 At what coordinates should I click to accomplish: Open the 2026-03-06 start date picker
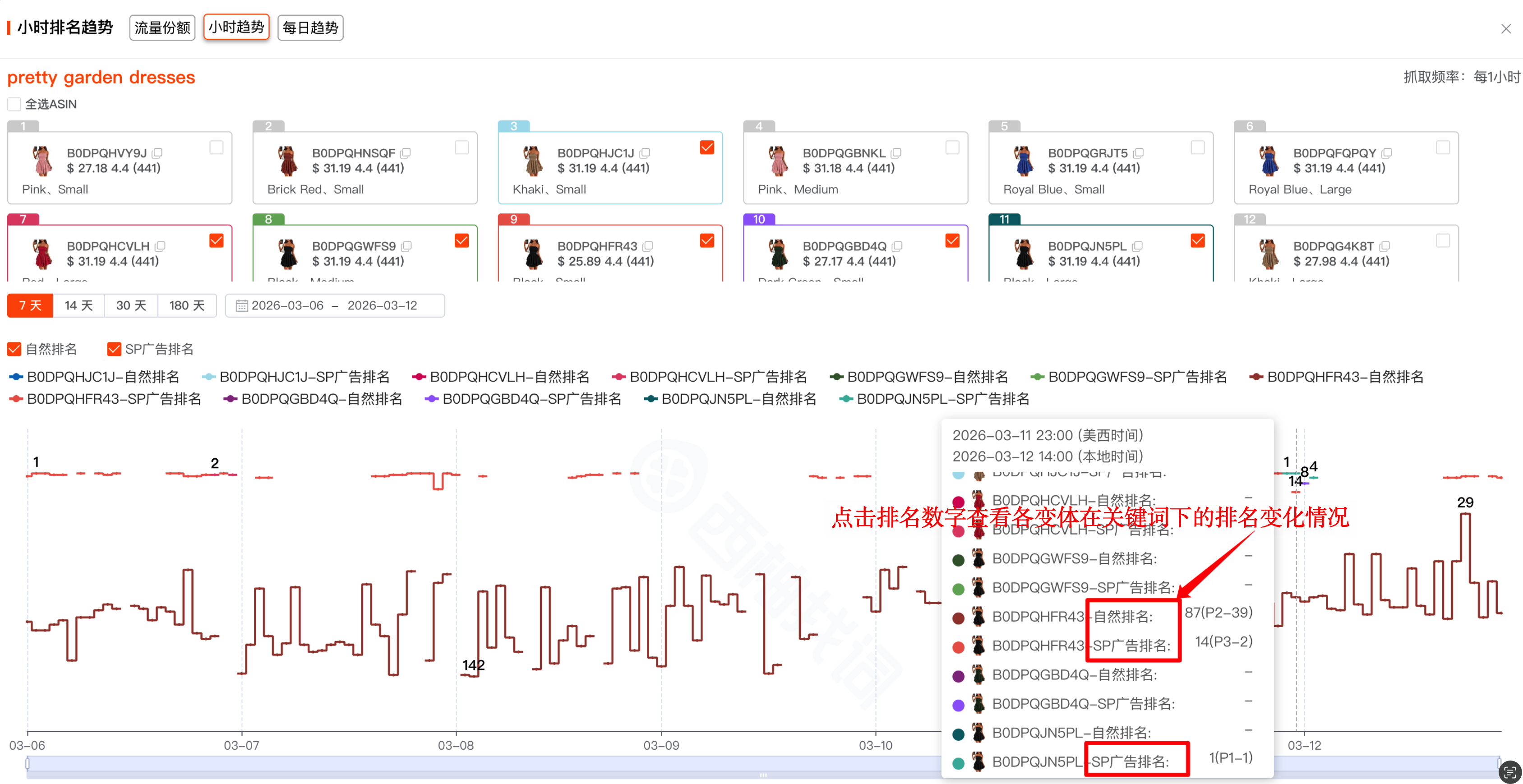287,306
